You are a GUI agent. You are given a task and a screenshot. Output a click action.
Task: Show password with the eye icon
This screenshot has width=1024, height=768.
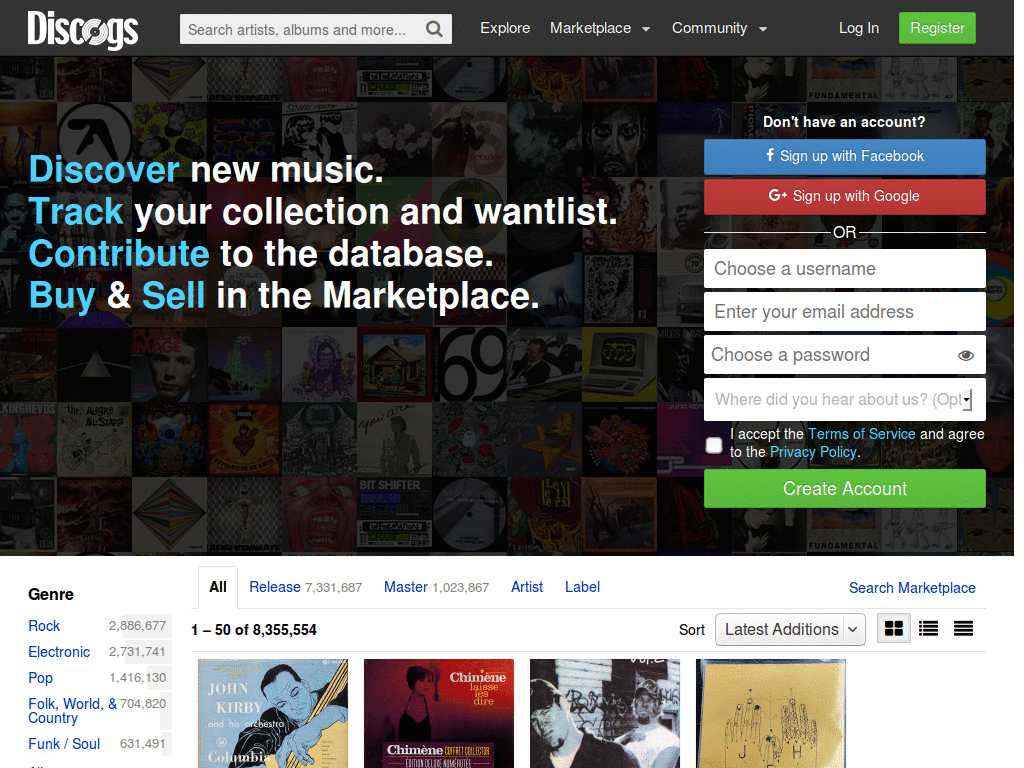click(x=965, y=355)
